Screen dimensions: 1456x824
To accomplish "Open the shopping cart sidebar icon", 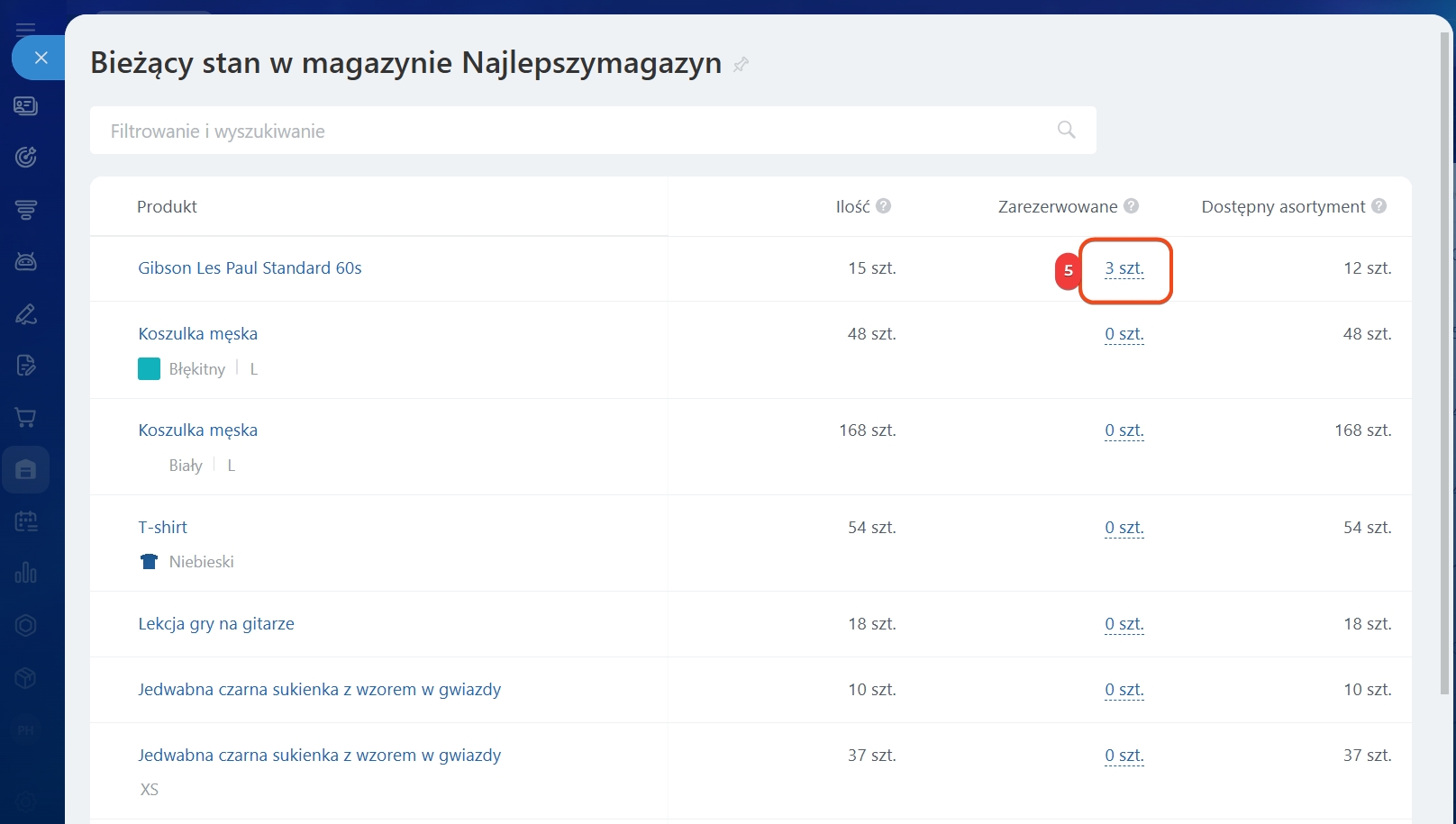I will (x=26, y=418).
